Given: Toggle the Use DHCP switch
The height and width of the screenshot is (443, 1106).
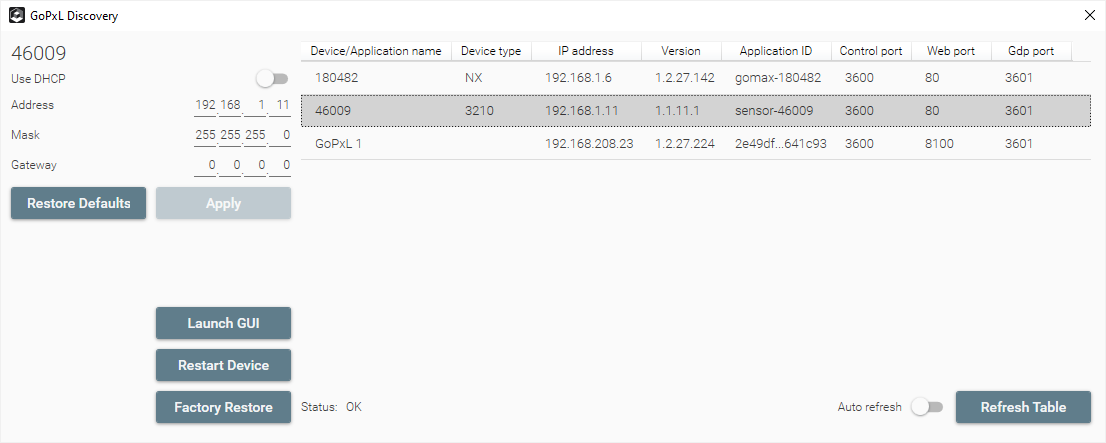Looking at the screenshot, I should (272, 78).
